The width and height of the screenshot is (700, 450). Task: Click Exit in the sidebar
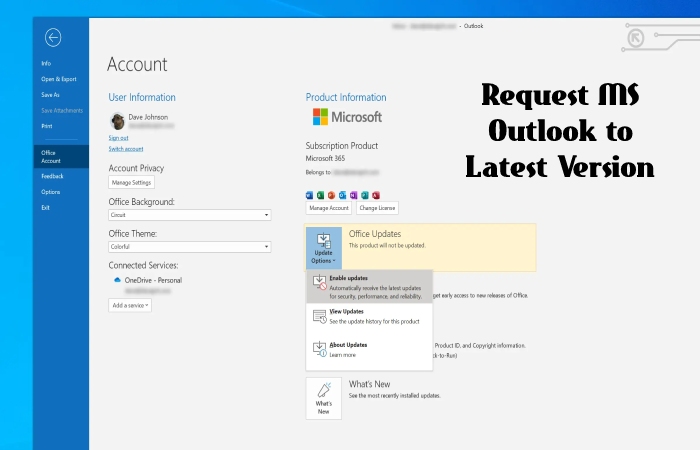click(46, 208)
